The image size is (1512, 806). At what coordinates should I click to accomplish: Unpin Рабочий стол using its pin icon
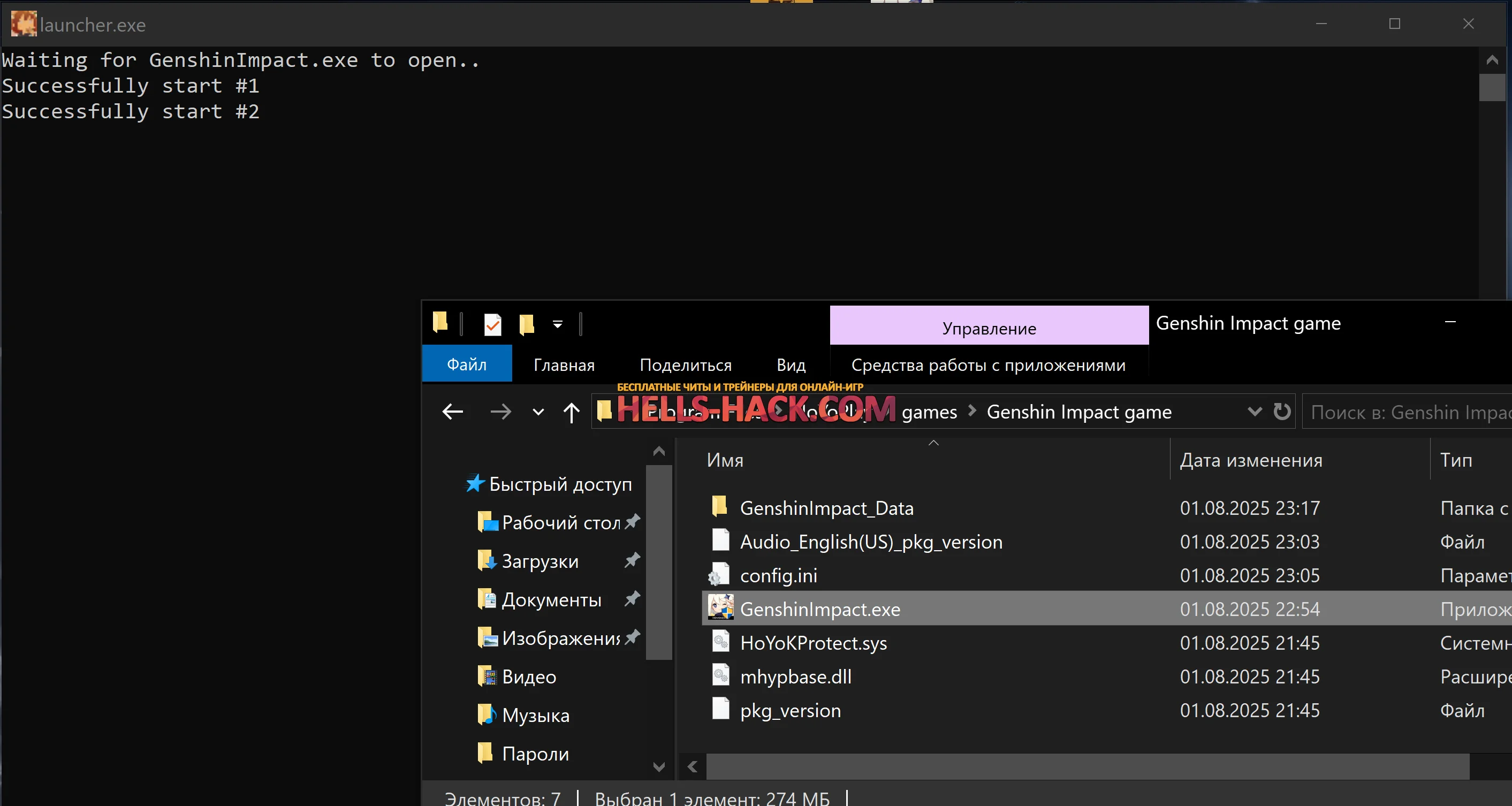632,521
